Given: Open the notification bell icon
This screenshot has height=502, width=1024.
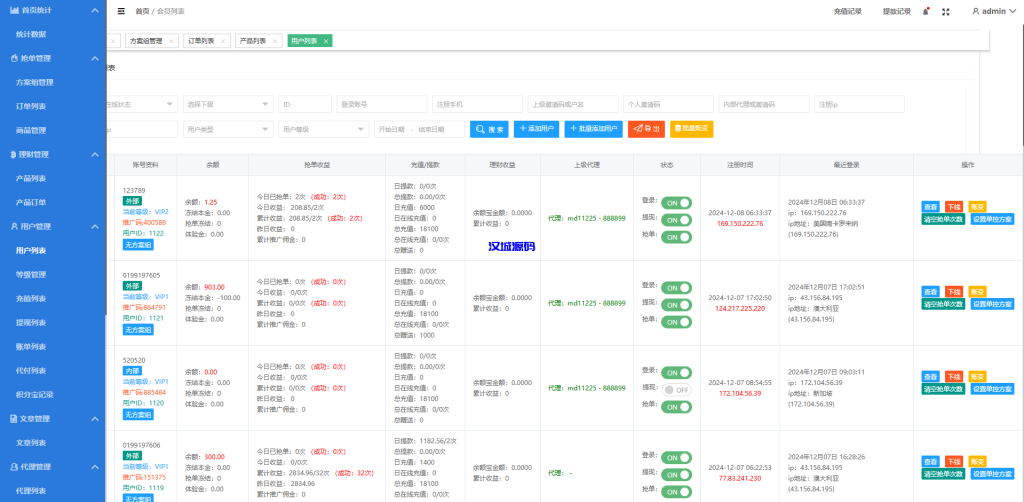Looking at the screenshot, I should click(x=926, y=11).
